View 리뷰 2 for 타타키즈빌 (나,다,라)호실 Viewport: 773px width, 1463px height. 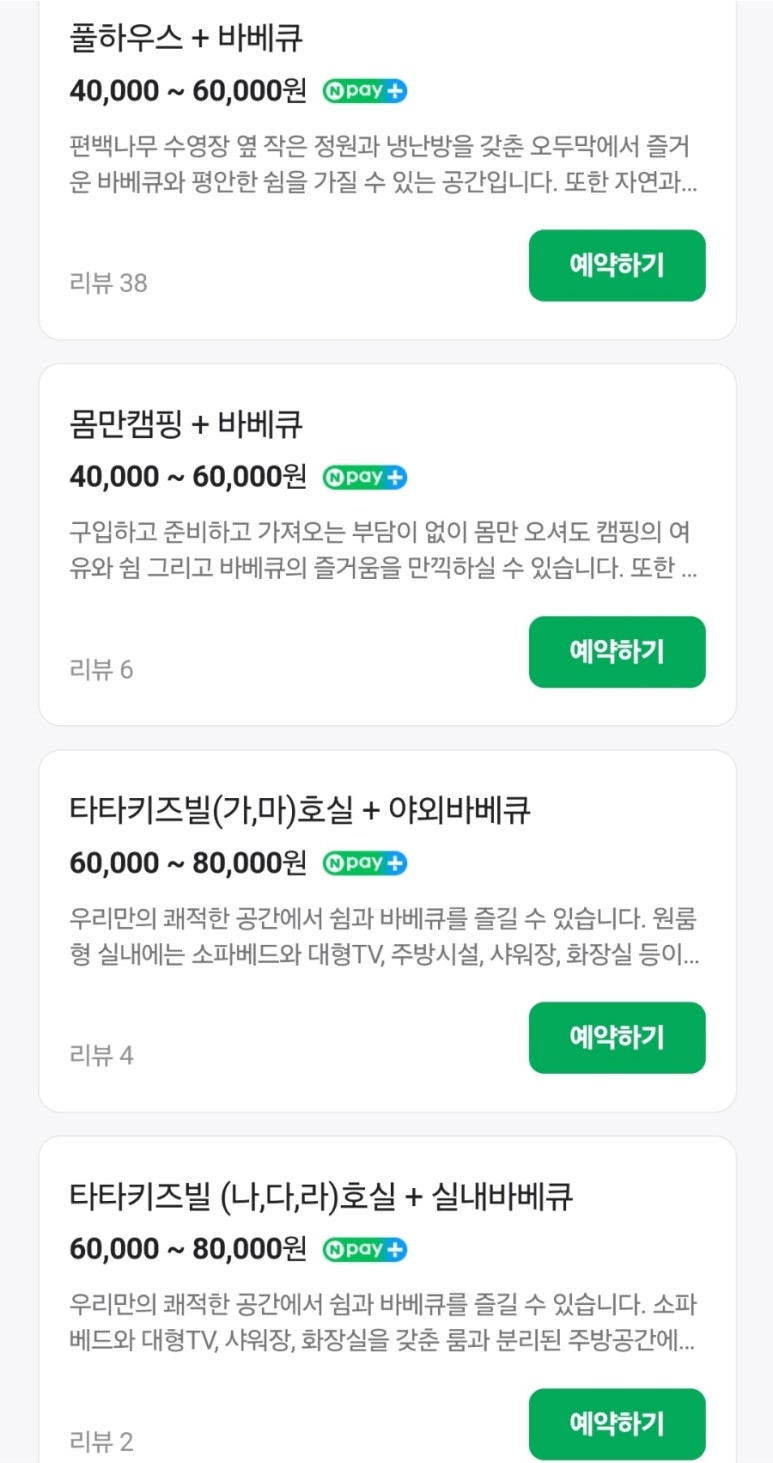point(101,1441)
